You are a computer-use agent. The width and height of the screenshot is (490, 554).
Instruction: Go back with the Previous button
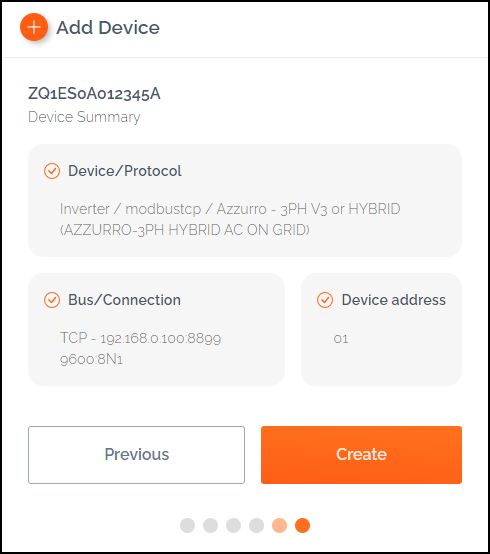pyautogui.click(x=136, y=455)
